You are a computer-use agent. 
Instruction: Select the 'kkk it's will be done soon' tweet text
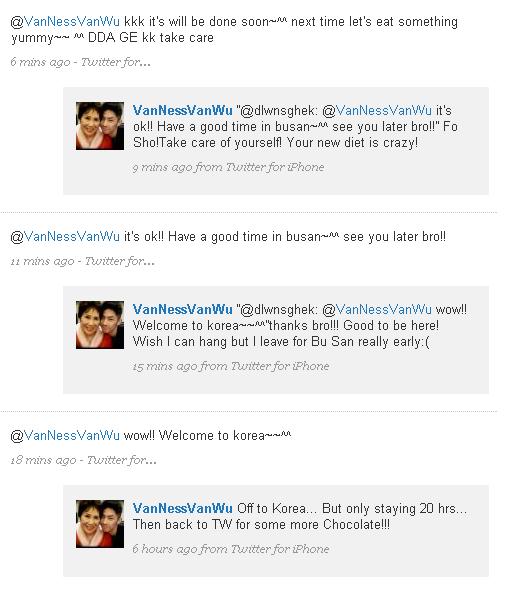coord(234,29)
